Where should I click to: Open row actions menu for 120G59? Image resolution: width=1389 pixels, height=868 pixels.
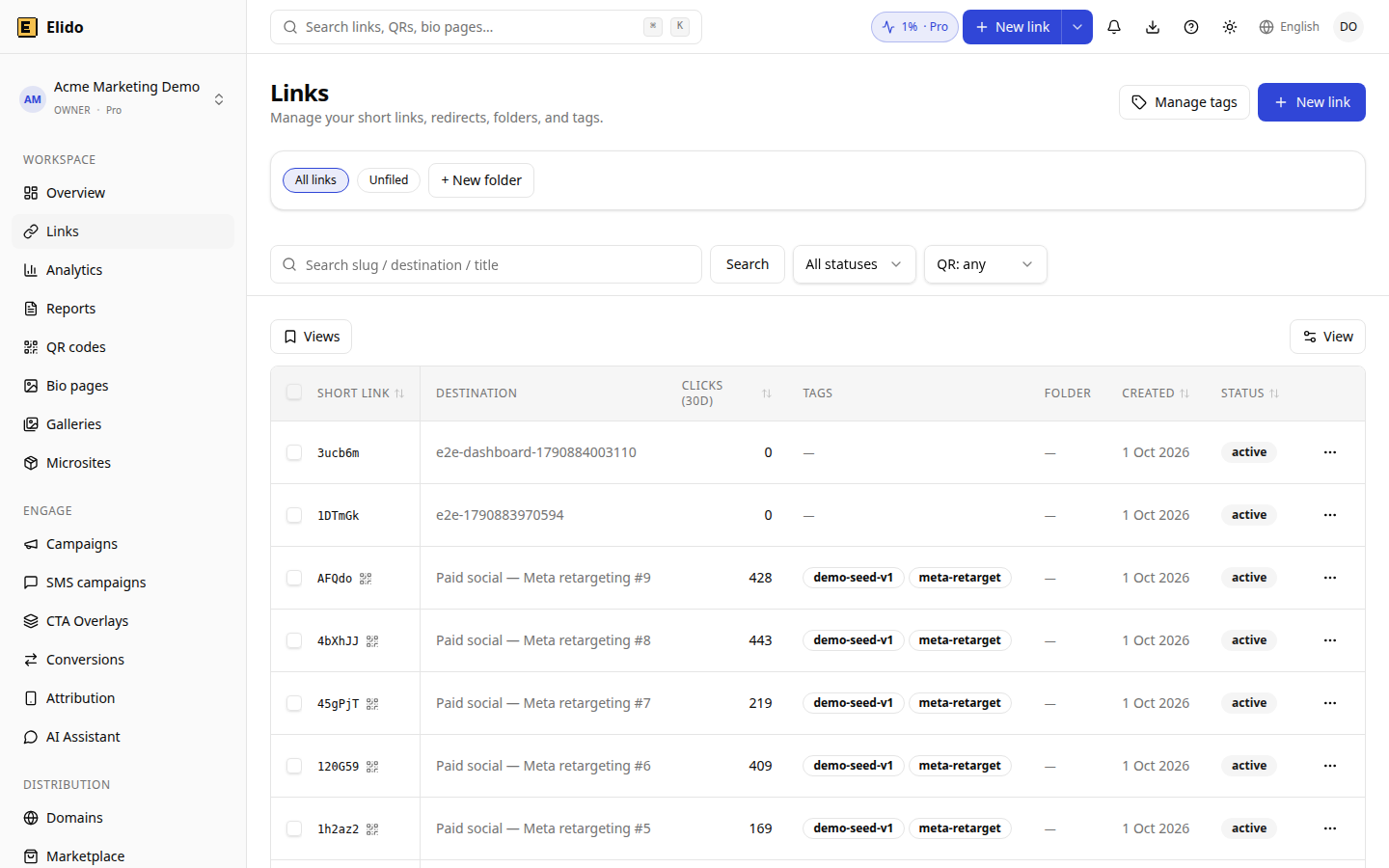[x=1330, y=766]
